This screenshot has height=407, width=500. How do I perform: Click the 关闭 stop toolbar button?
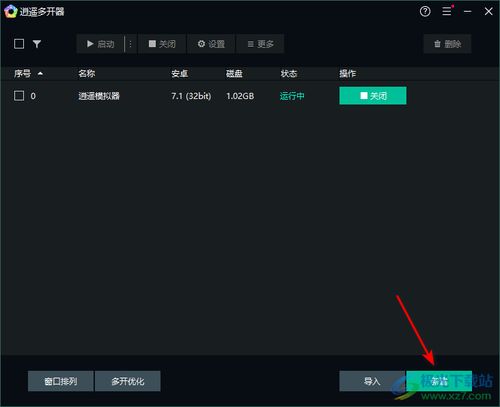162,44
